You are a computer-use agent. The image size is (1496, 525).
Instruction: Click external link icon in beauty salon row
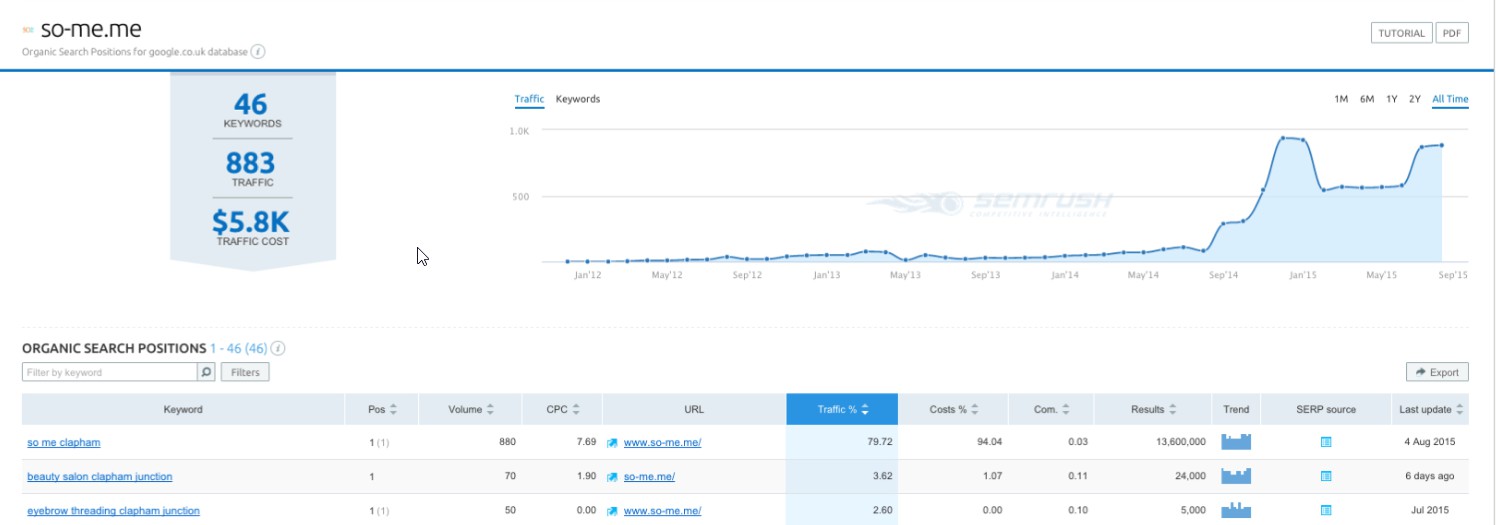(613, 476)
